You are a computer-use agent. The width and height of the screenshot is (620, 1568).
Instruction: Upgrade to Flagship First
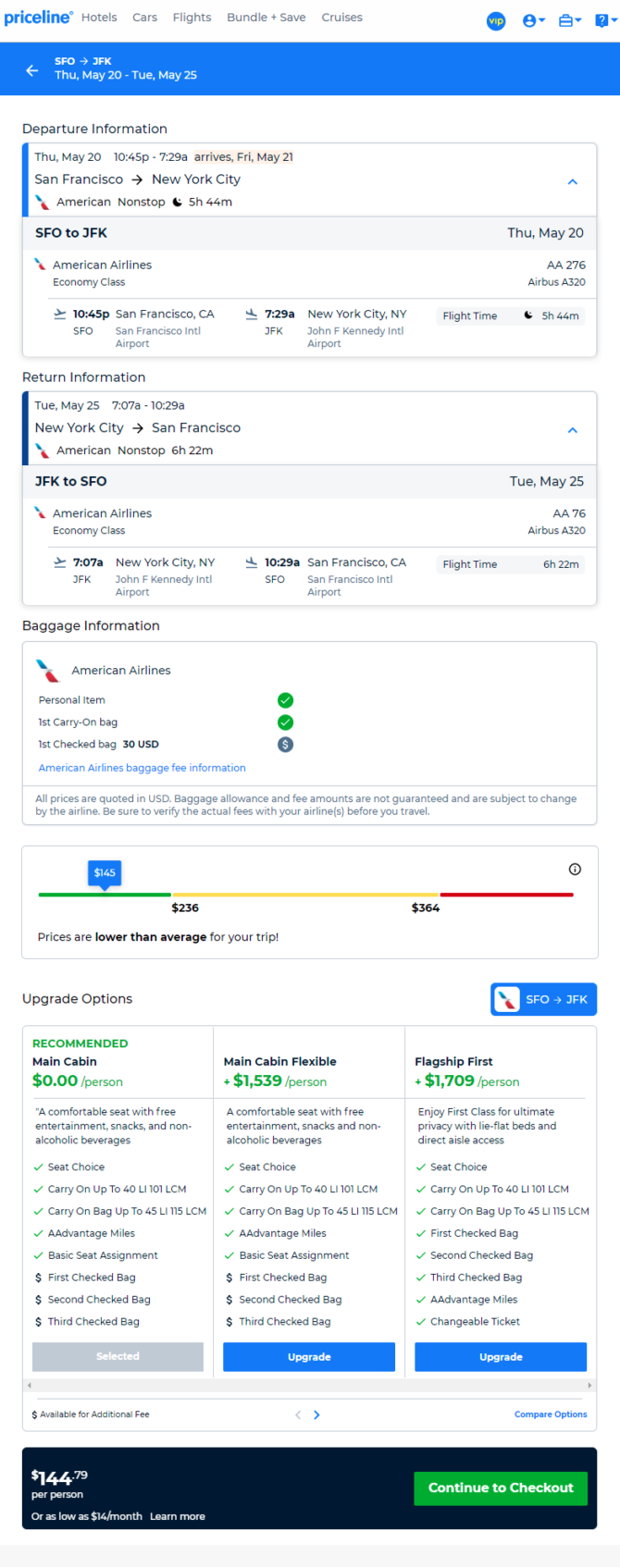[x=501, y=1357]
